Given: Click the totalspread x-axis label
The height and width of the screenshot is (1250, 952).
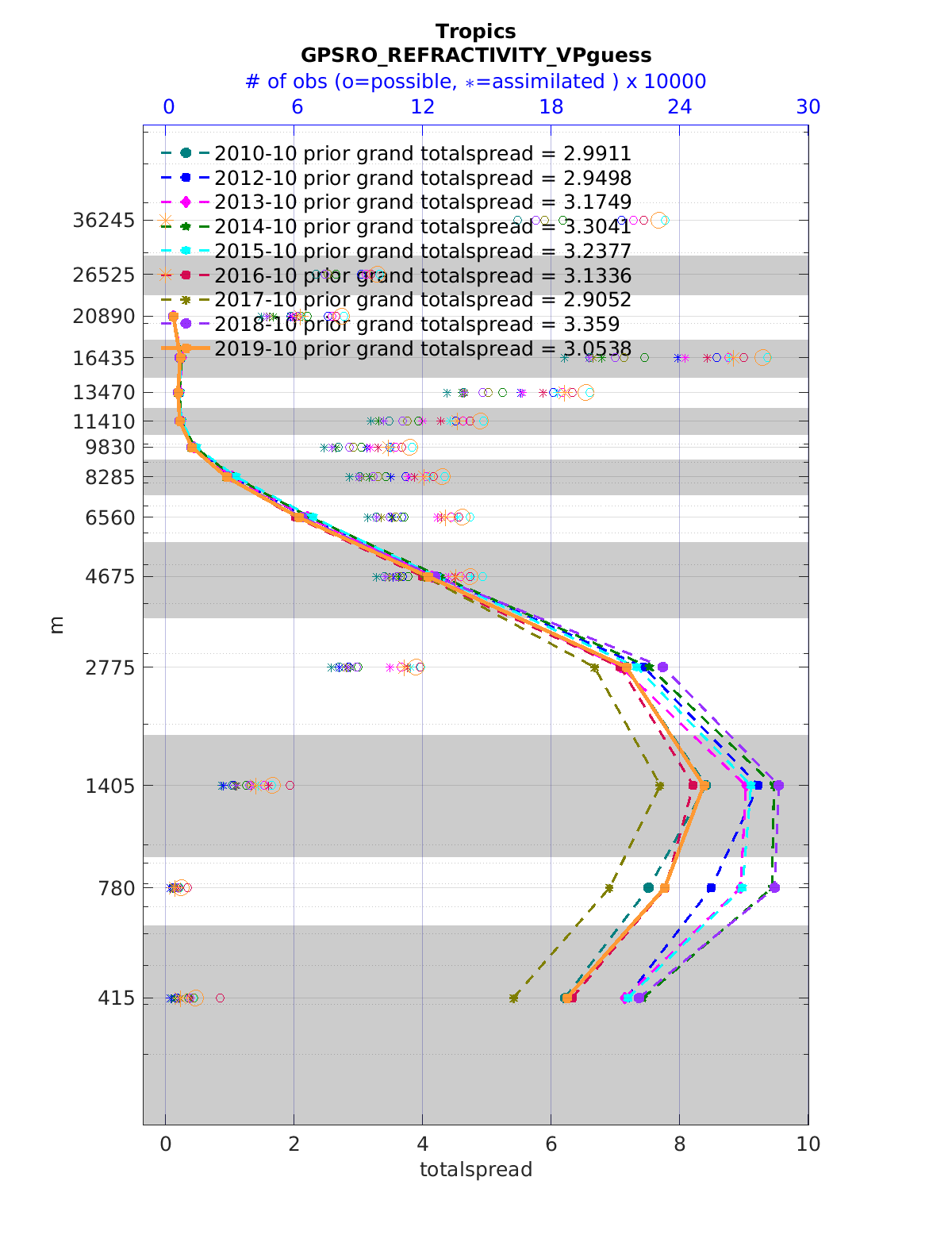Looking at the screenshot, I should point(476,1169).
